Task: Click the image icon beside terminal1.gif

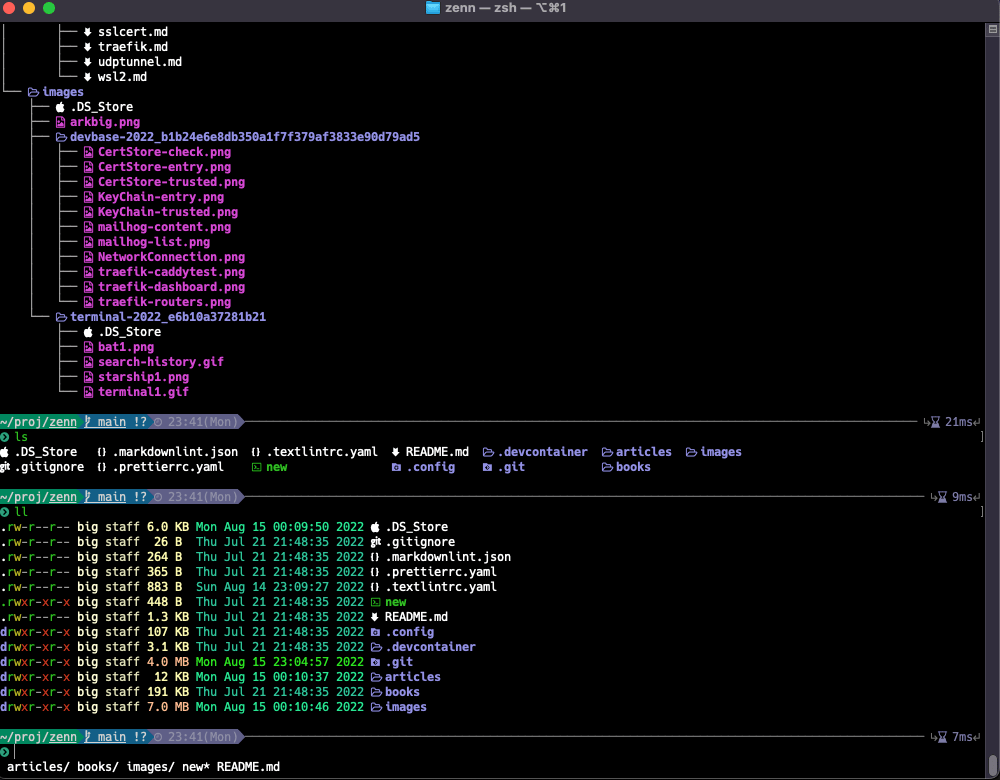Action: pos(89,392)
